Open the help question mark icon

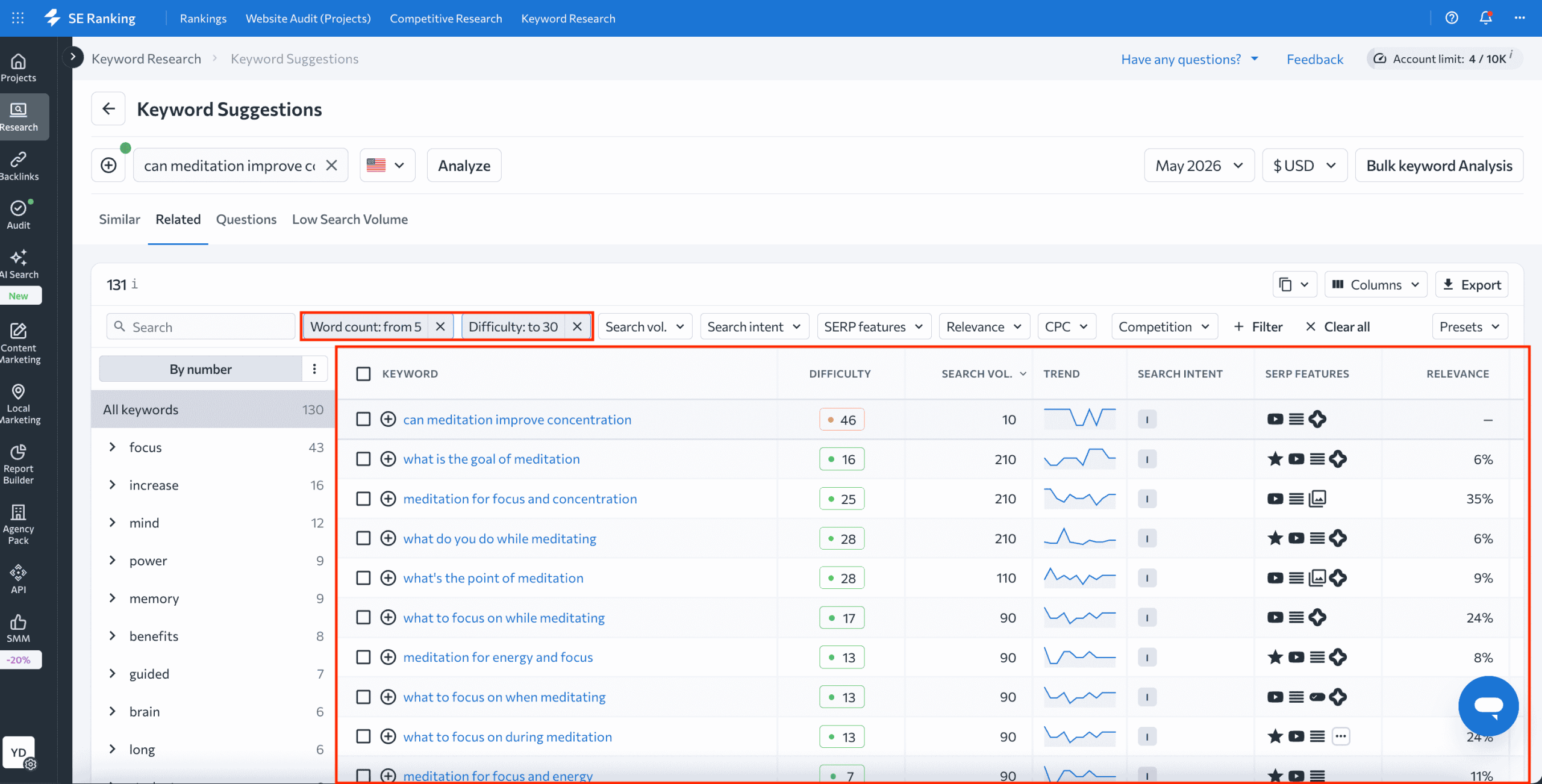(1452, 18)
